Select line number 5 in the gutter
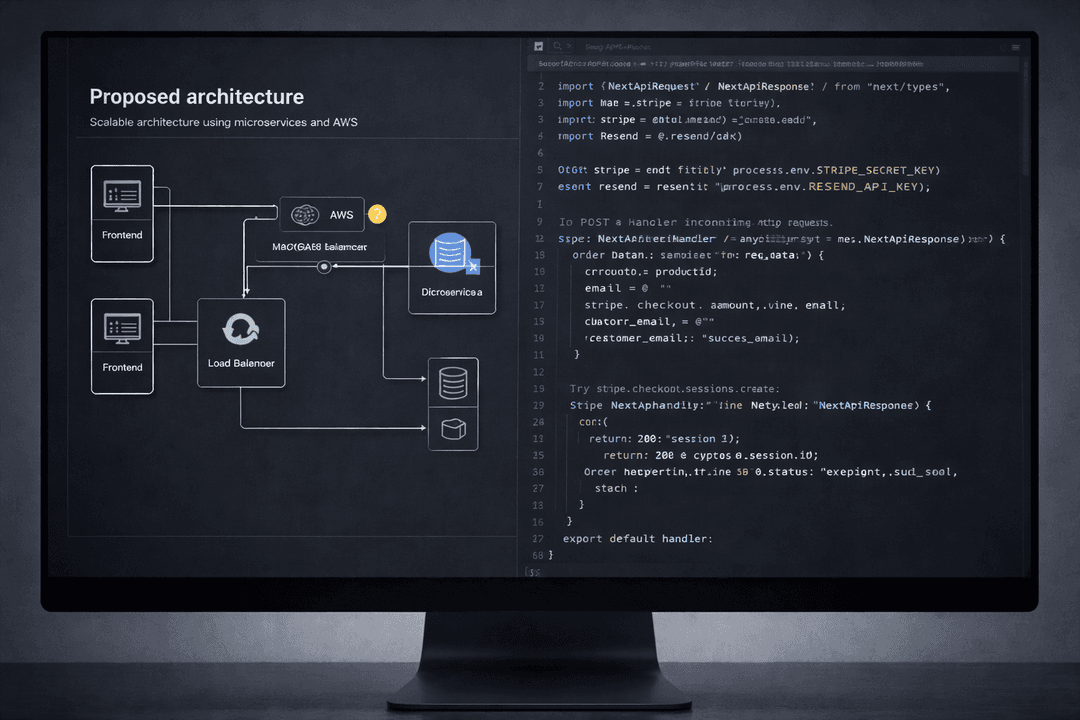Image resolution: width=1080 pixels, height=720 pixels. [539, 170]
